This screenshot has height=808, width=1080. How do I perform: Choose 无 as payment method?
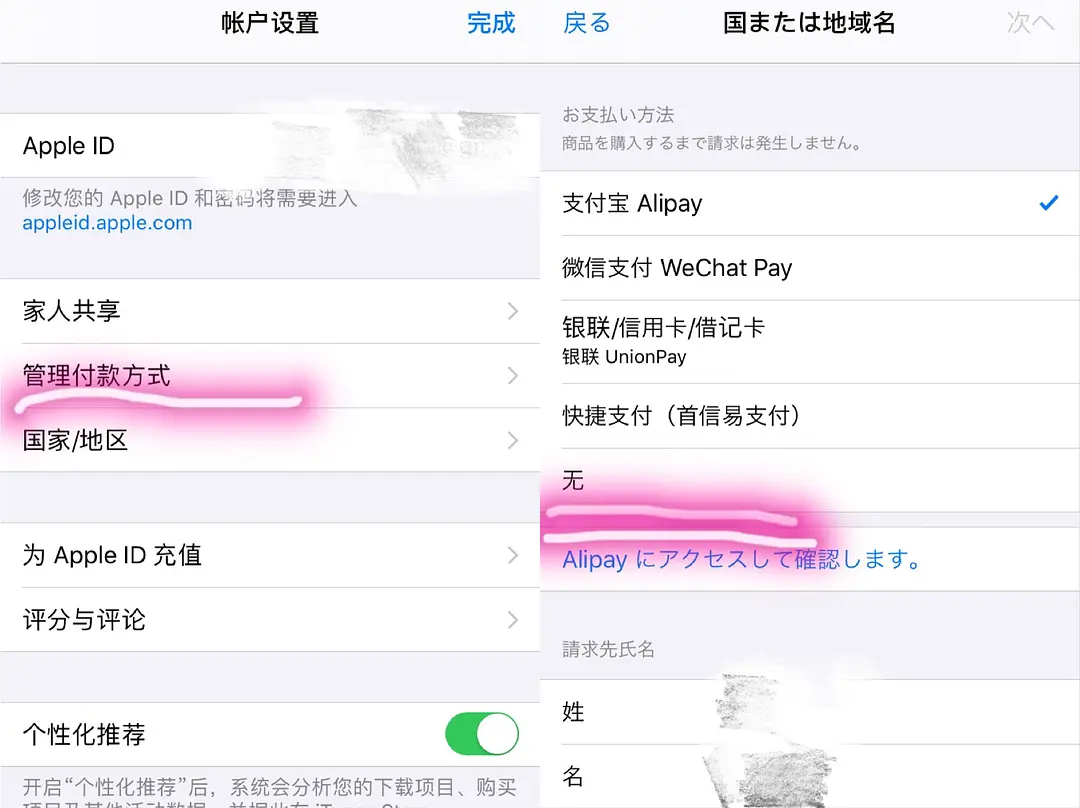(x=810, y=480)
